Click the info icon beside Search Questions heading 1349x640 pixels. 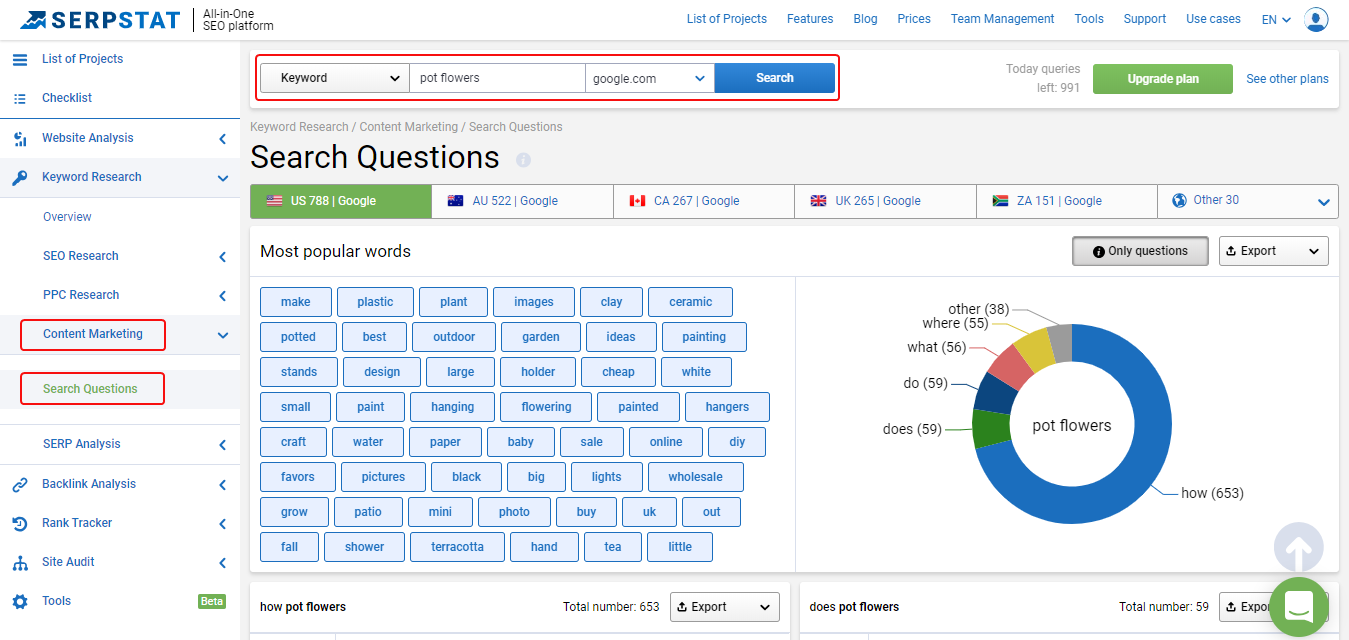point(522,158)
